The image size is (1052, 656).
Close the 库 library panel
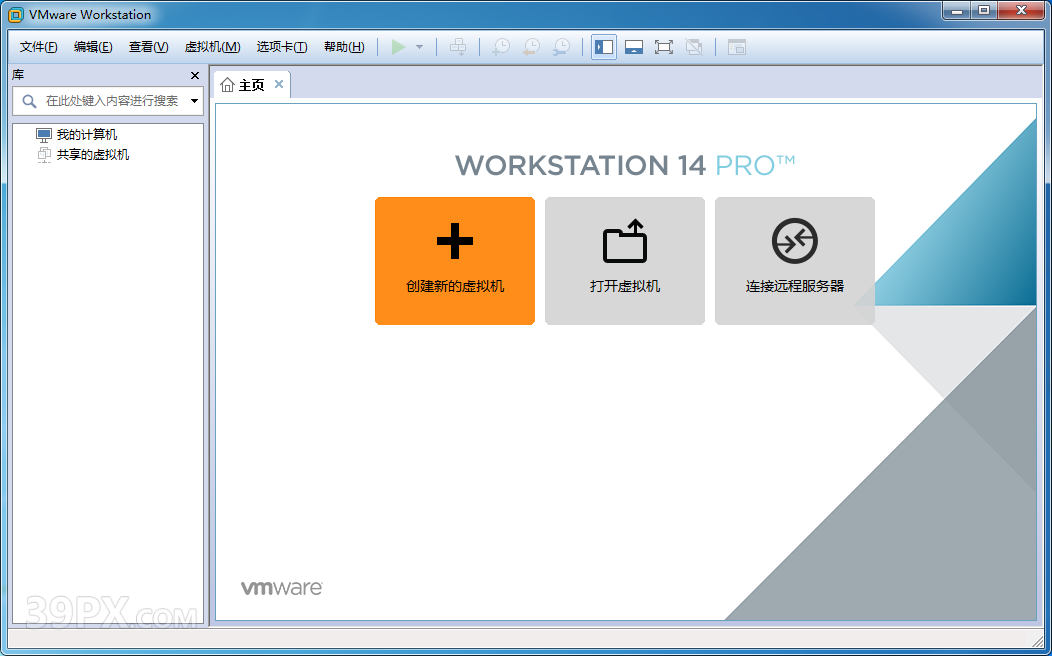pyautogui.click(x=195, y=76)
